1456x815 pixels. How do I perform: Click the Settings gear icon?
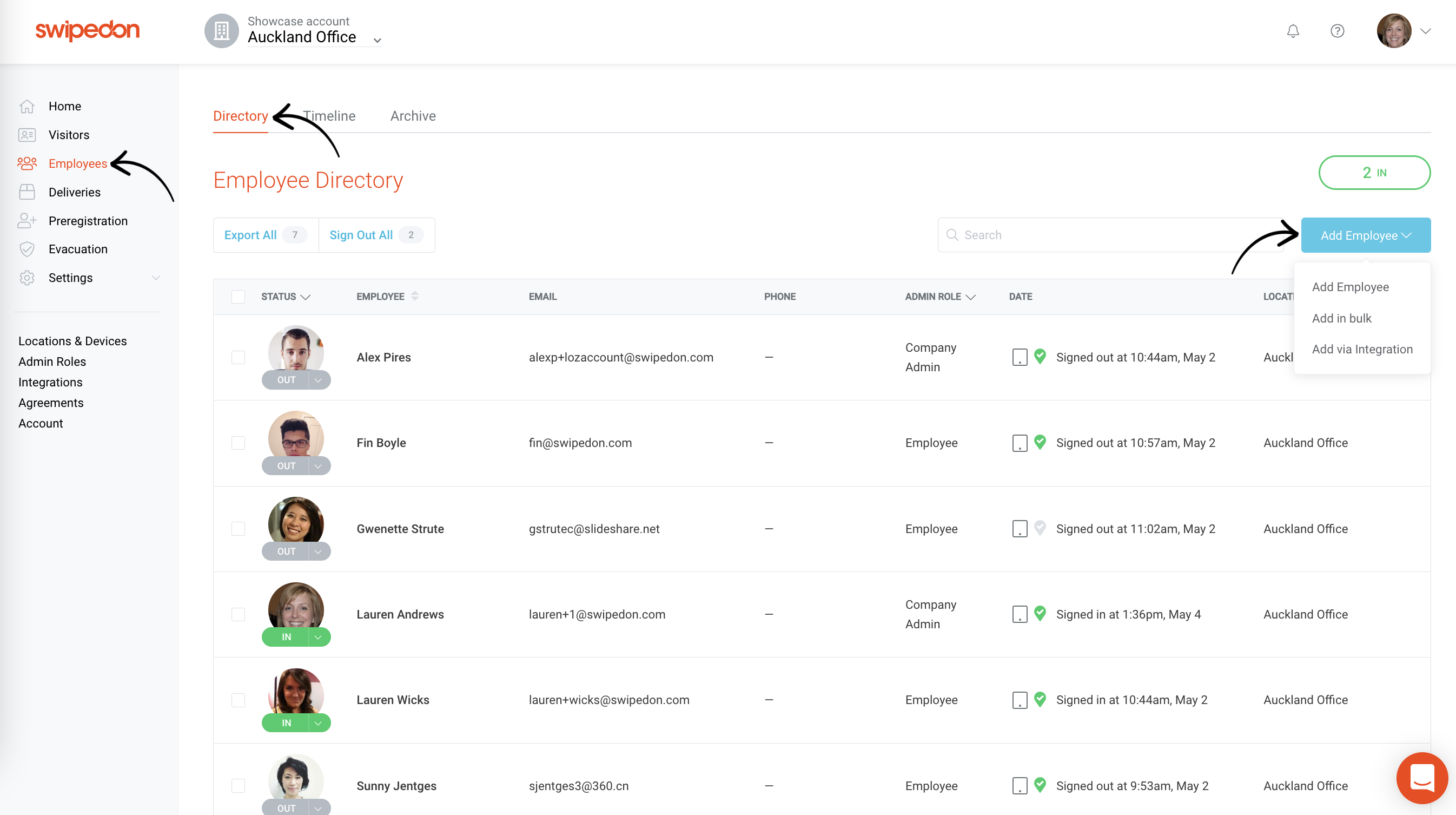coord(27,278)
